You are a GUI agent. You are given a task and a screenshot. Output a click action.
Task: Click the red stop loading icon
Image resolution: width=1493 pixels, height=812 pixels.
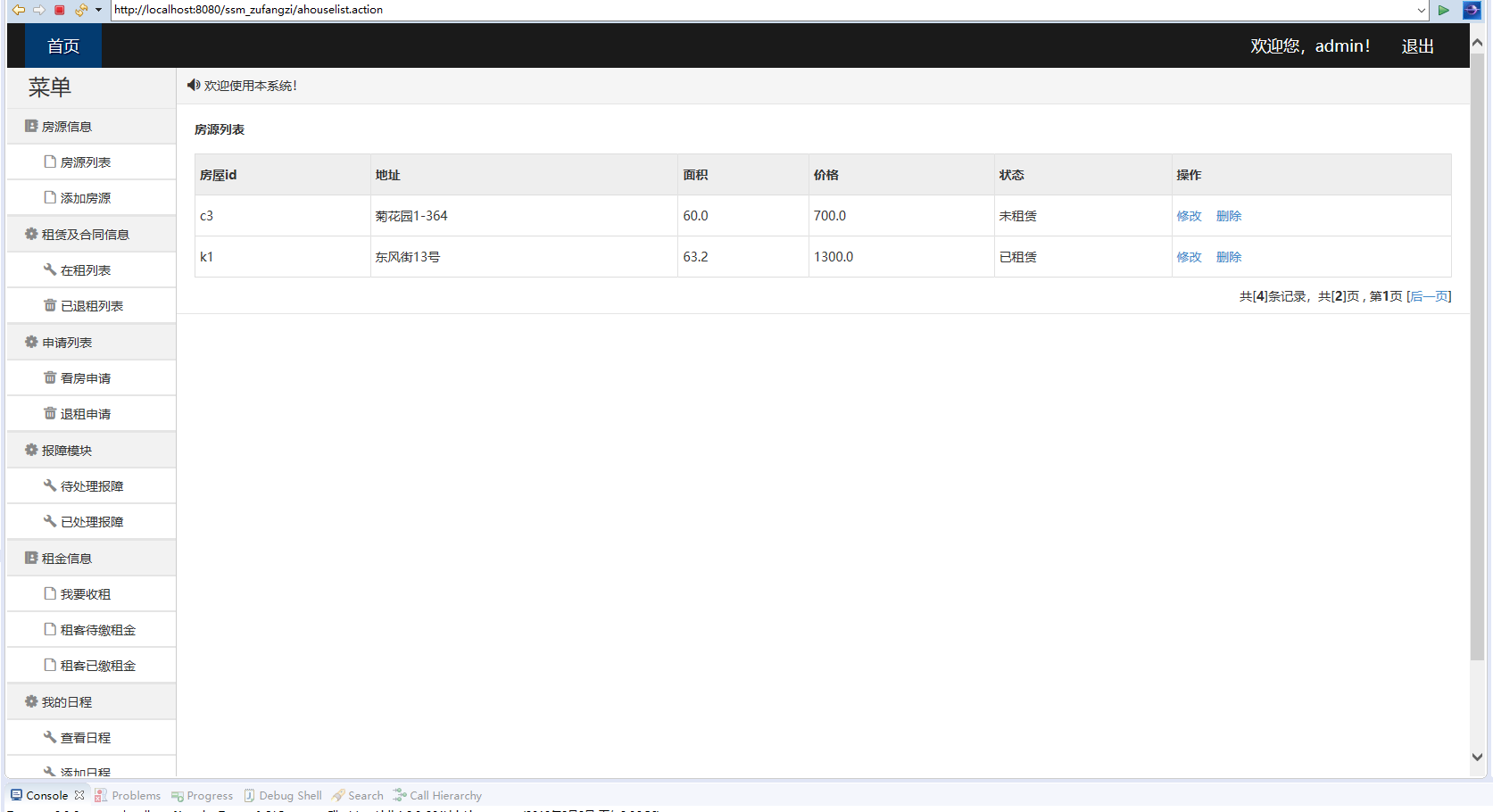(x=59, y=10)
